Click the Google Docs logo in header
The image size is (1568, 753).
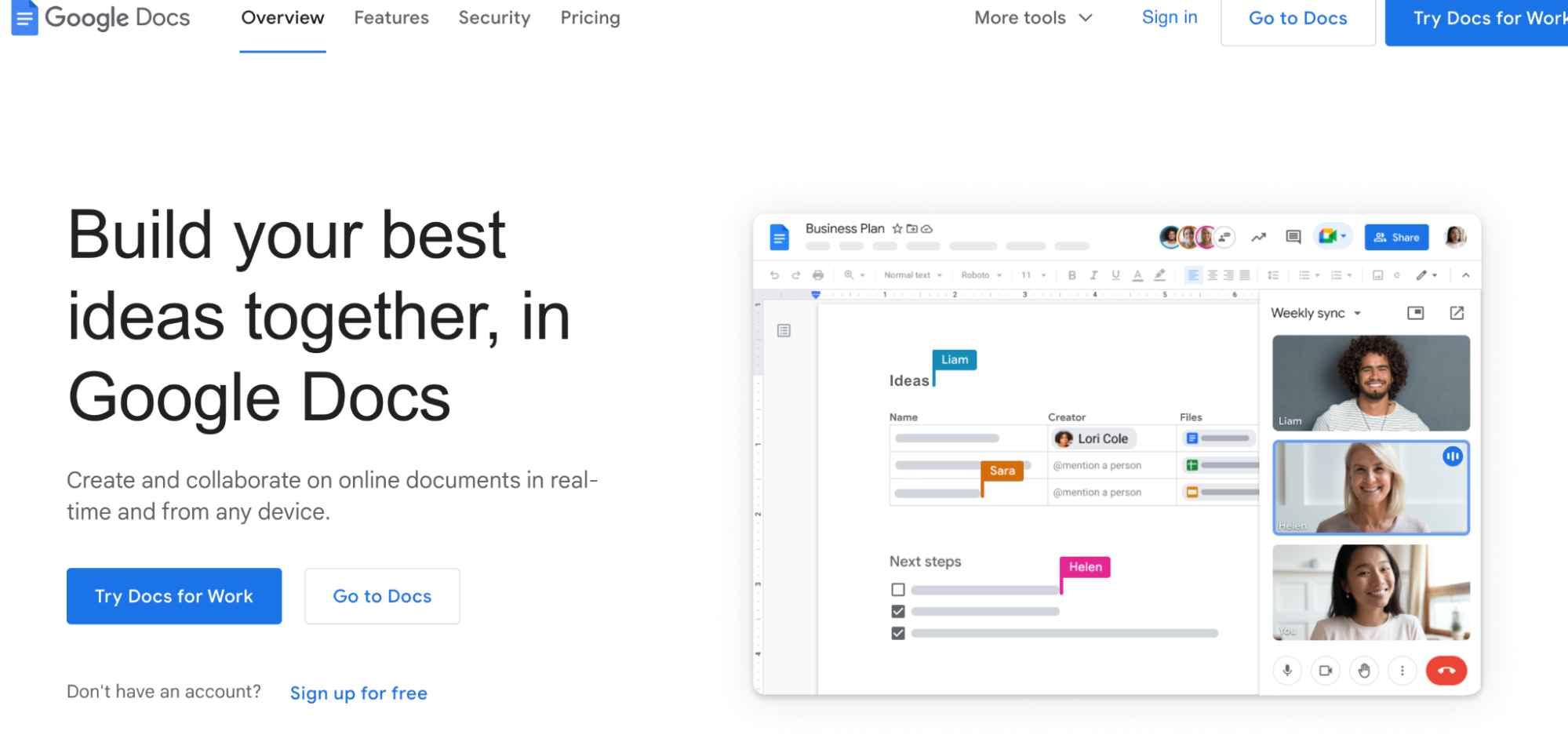click(100, 17)
